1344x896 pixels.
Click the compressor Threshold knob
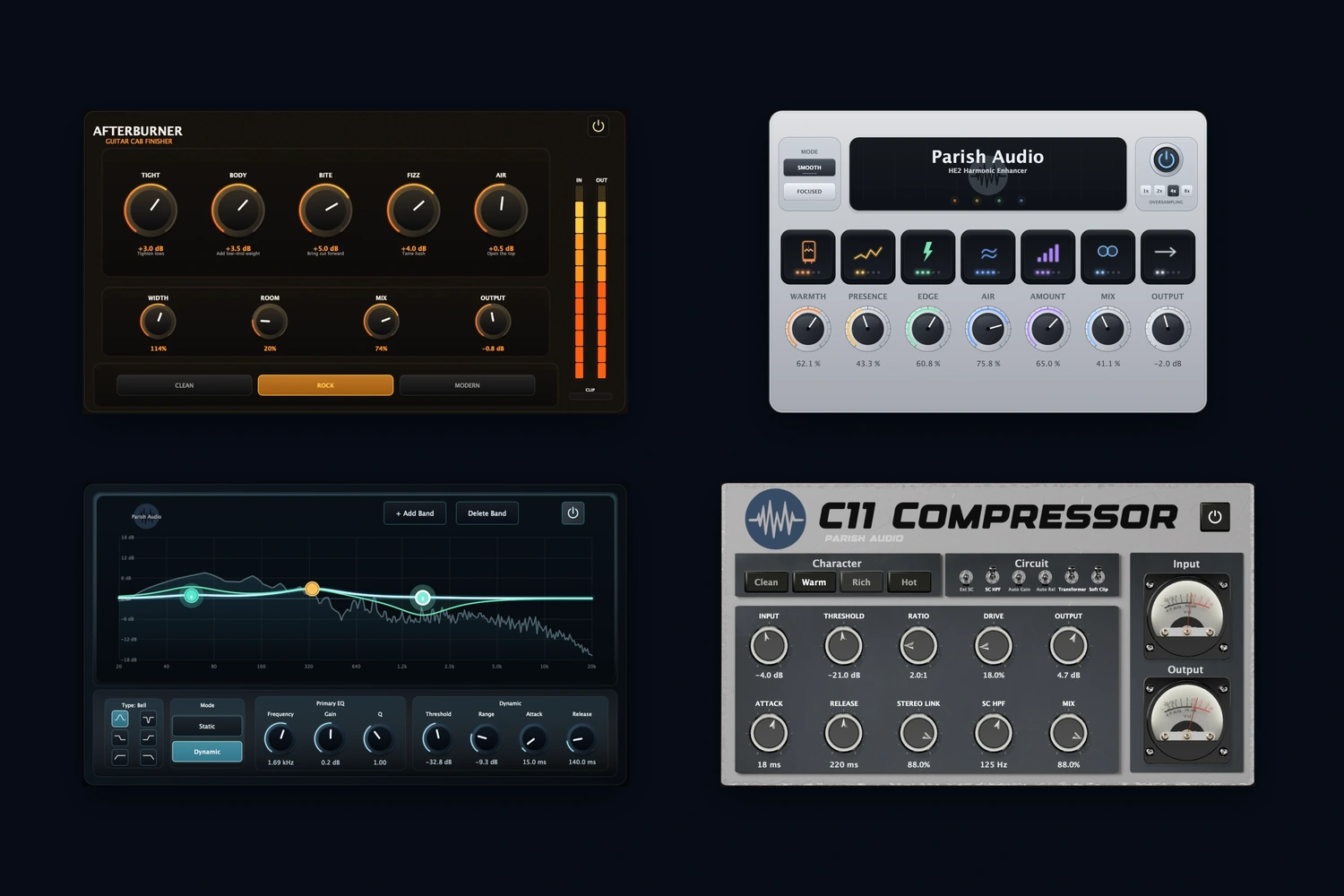(x=843, y=645)
